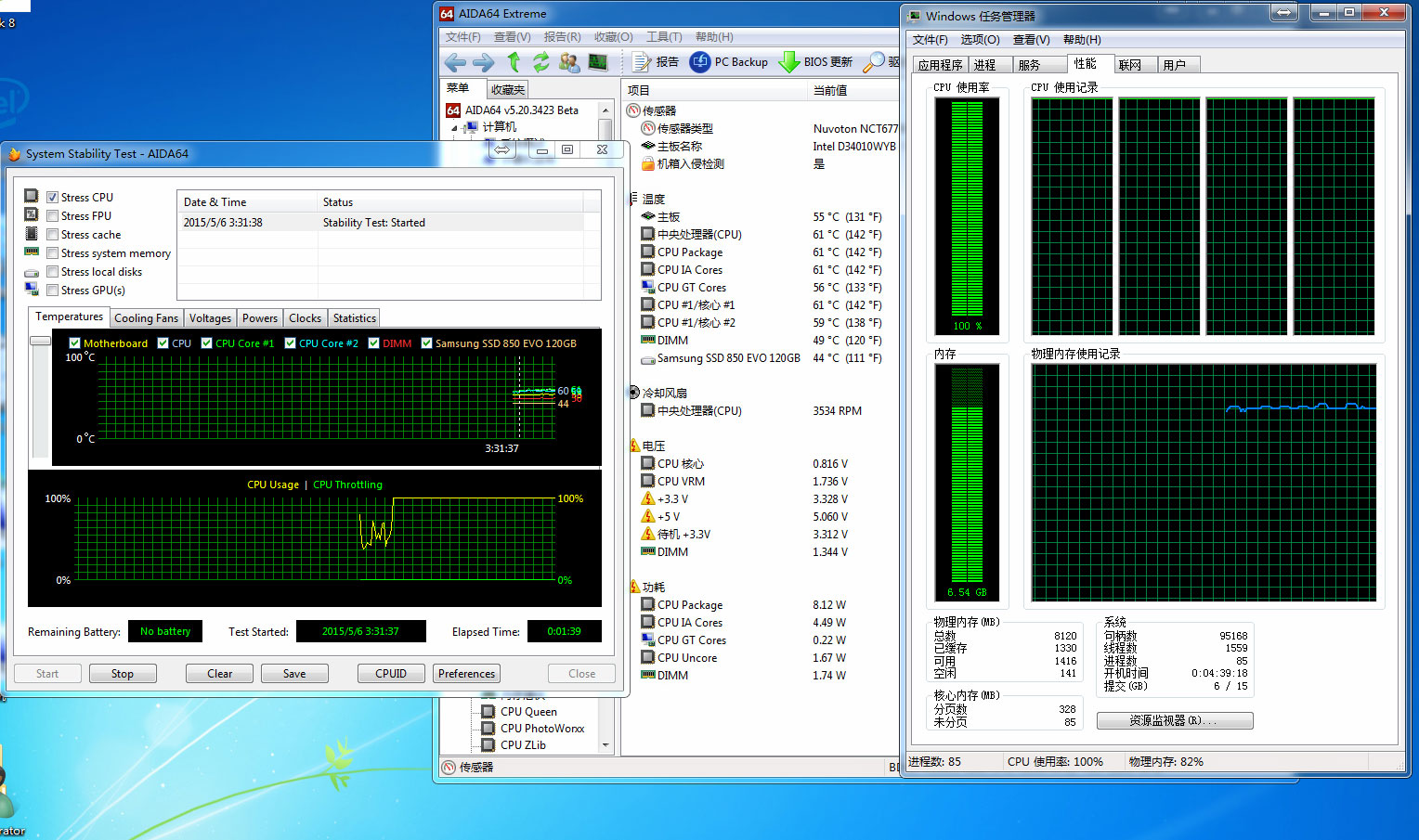Click the blue Back arrow in AIDA64 toolbar
This screenshot has width=1419, height=840.
pos(455,62)
